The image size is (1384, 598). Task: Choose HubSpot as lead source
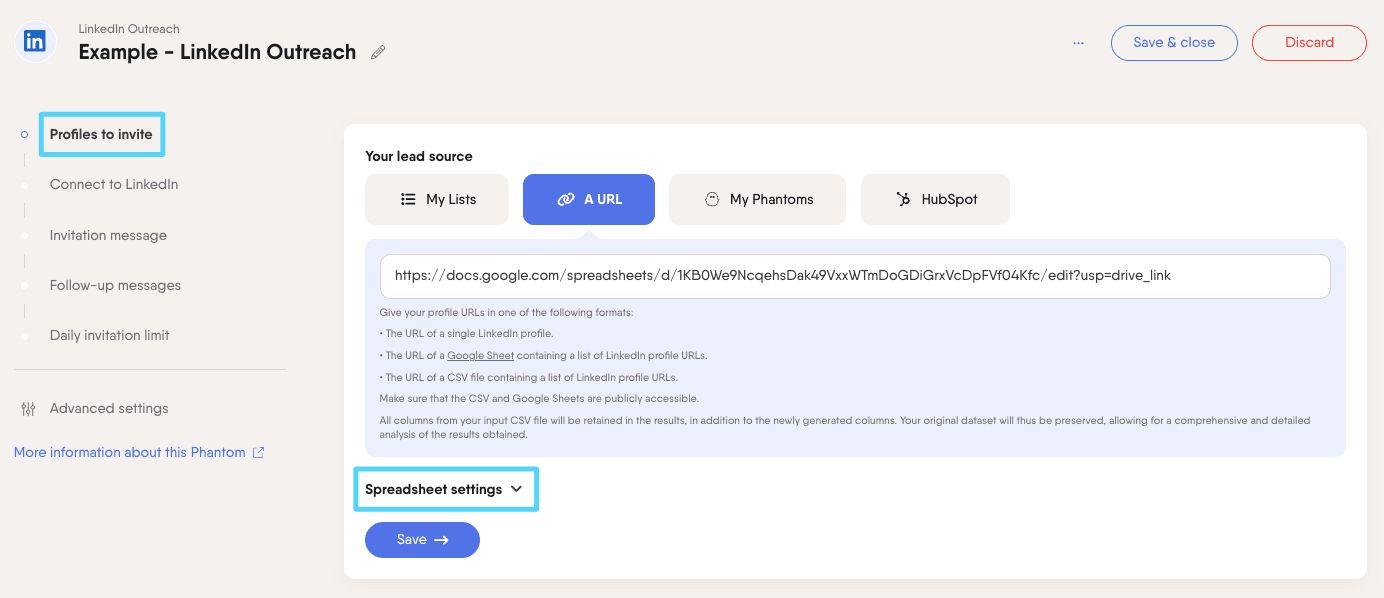click(935, 199)
